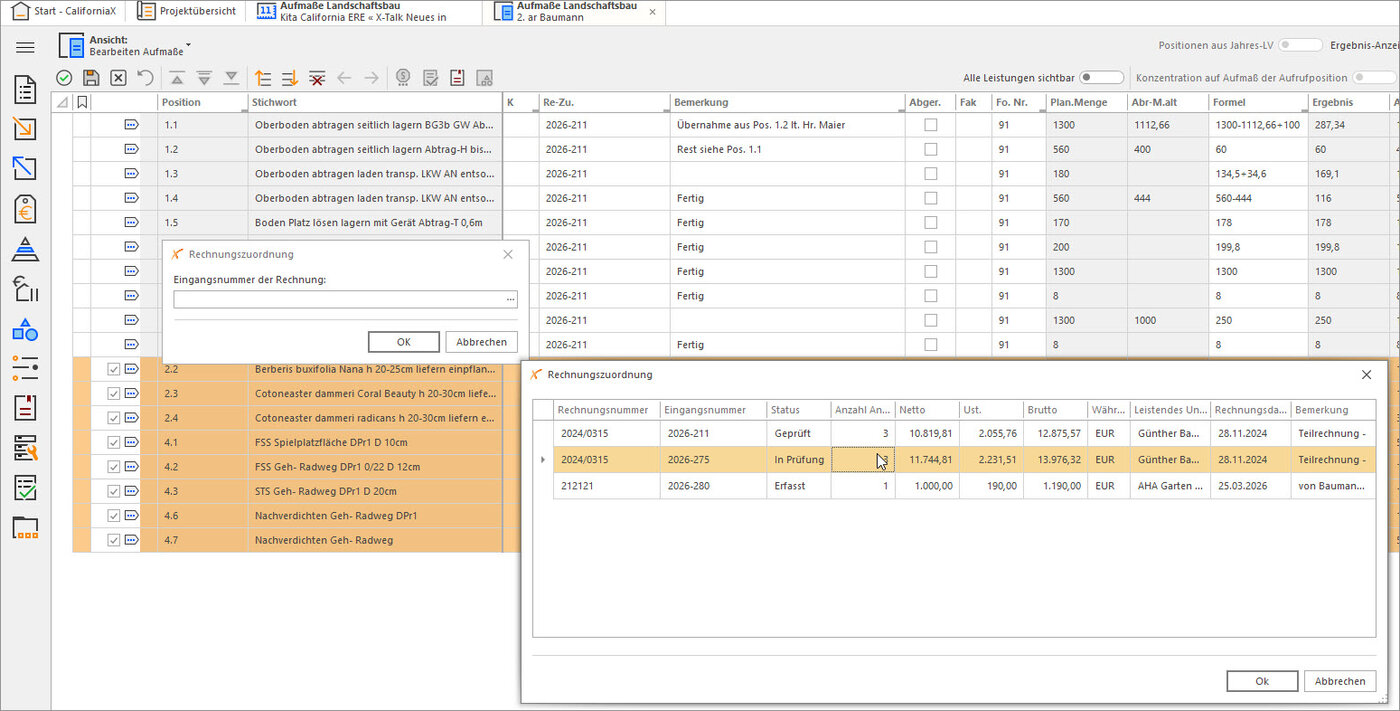Expand the row indicator of invoice 2026-275
The image size is (1400, 711).
pos(542,460)
